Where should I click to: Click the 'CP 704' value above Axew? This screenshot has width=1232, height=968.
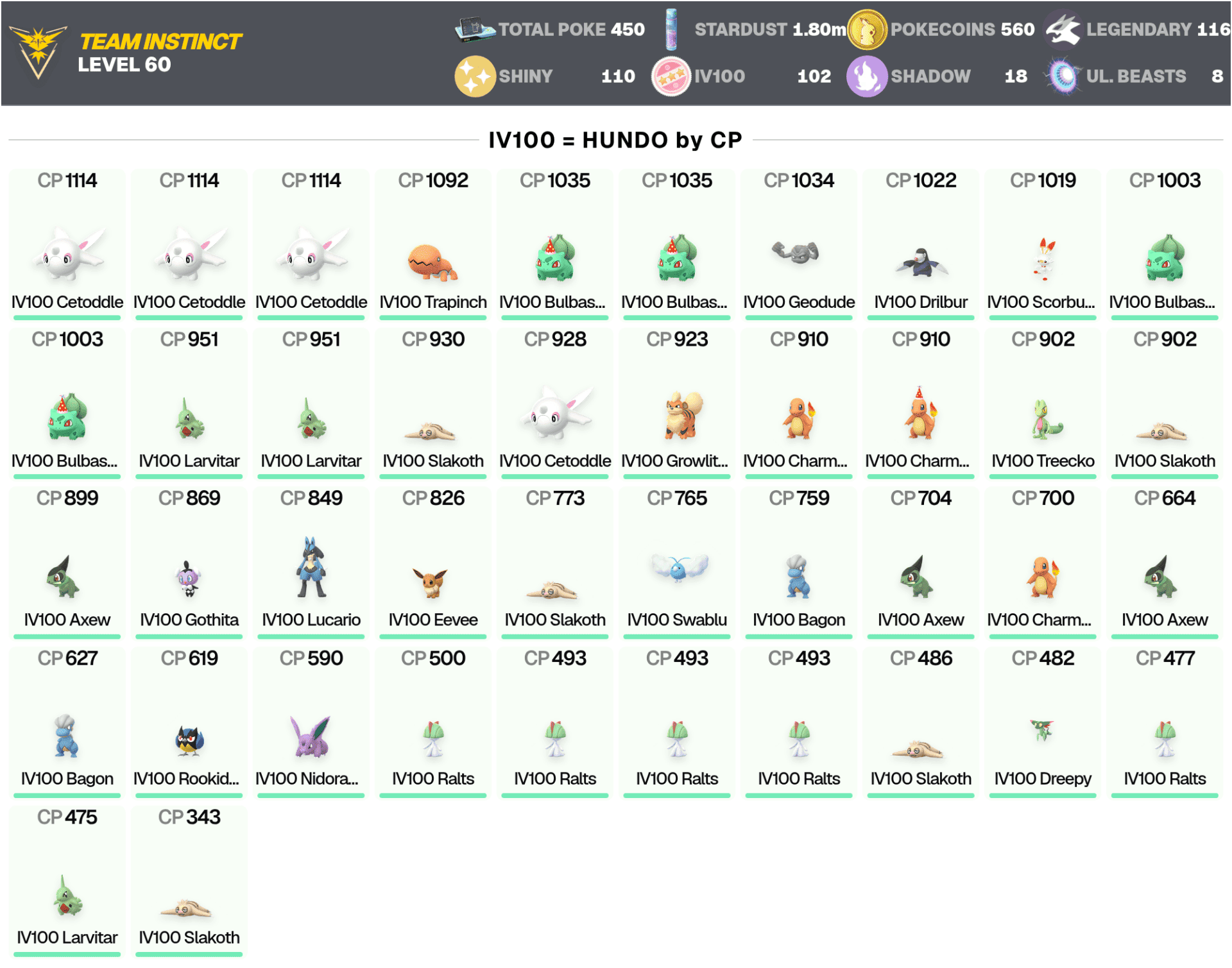[921, 498]
